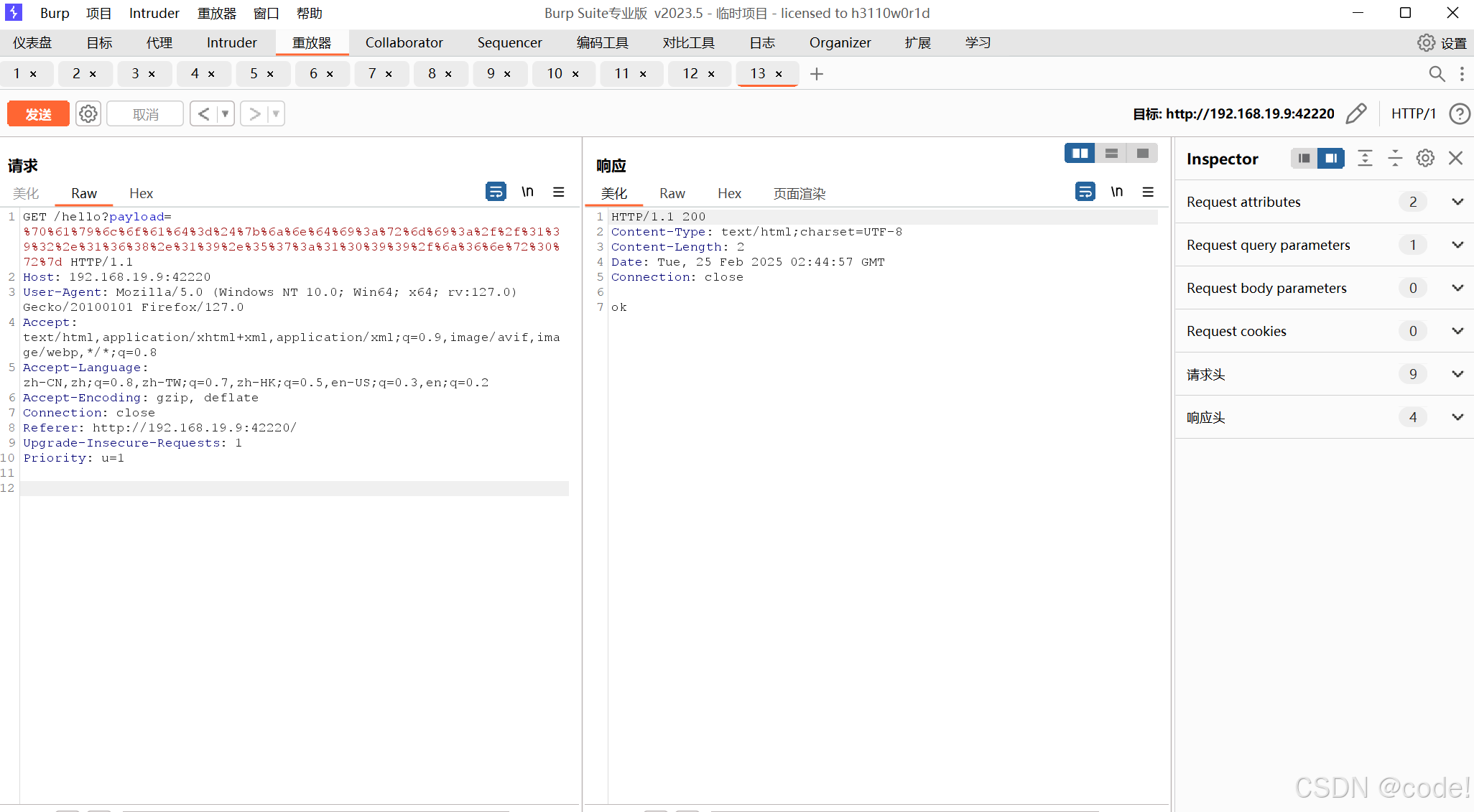This screenshot has height=812, width=1474.
Task: Switch to stacked top-bottom layout view
Action: pos(1111,153)
